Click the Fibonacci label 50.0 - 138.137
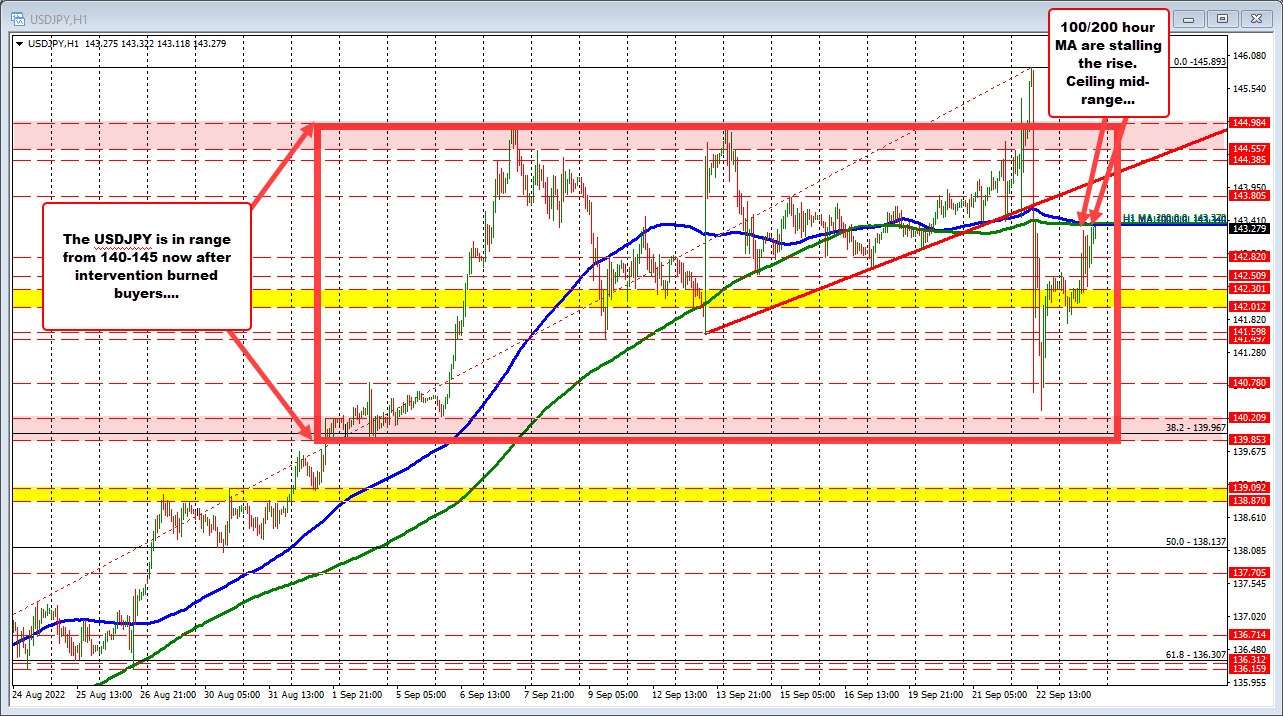1283x716 pixels. point(1196,541)
